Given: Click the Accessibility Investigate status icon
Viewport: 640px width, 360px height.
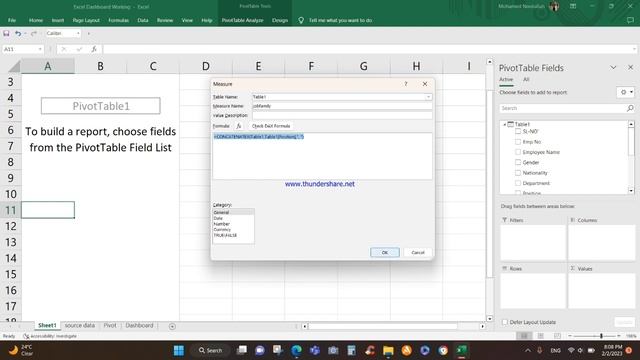Looking at the screenshot, I should tap(26, 336).
